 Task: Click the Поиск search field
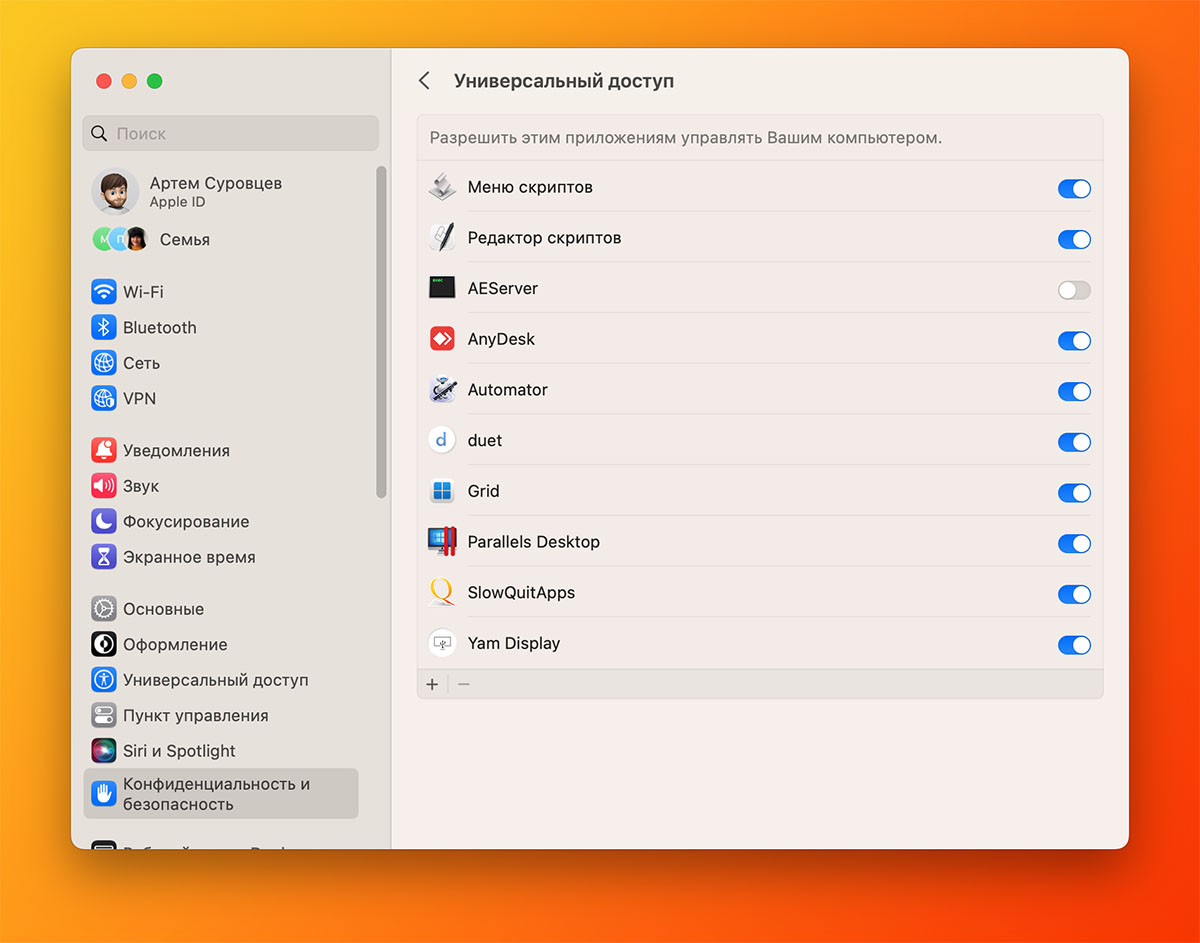(231, 133)
